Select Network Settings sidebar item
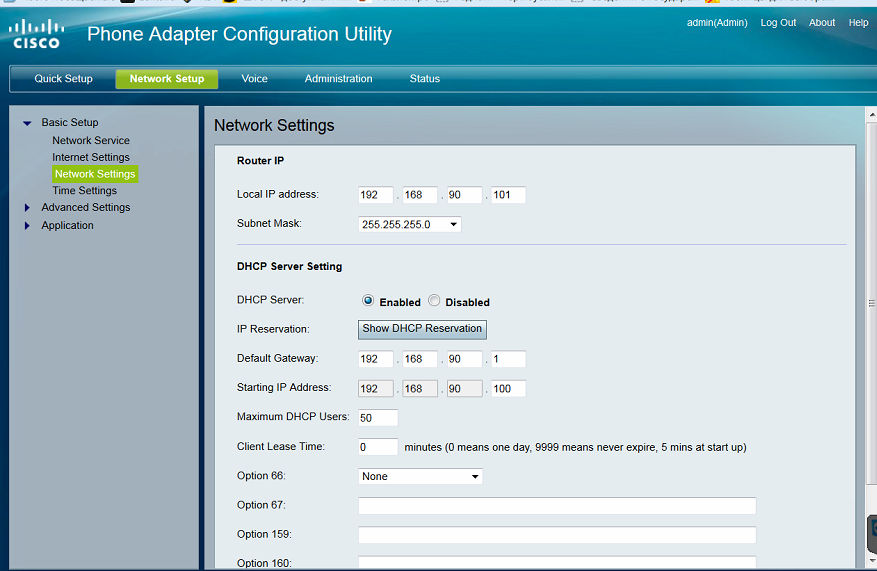 point(95,174)
